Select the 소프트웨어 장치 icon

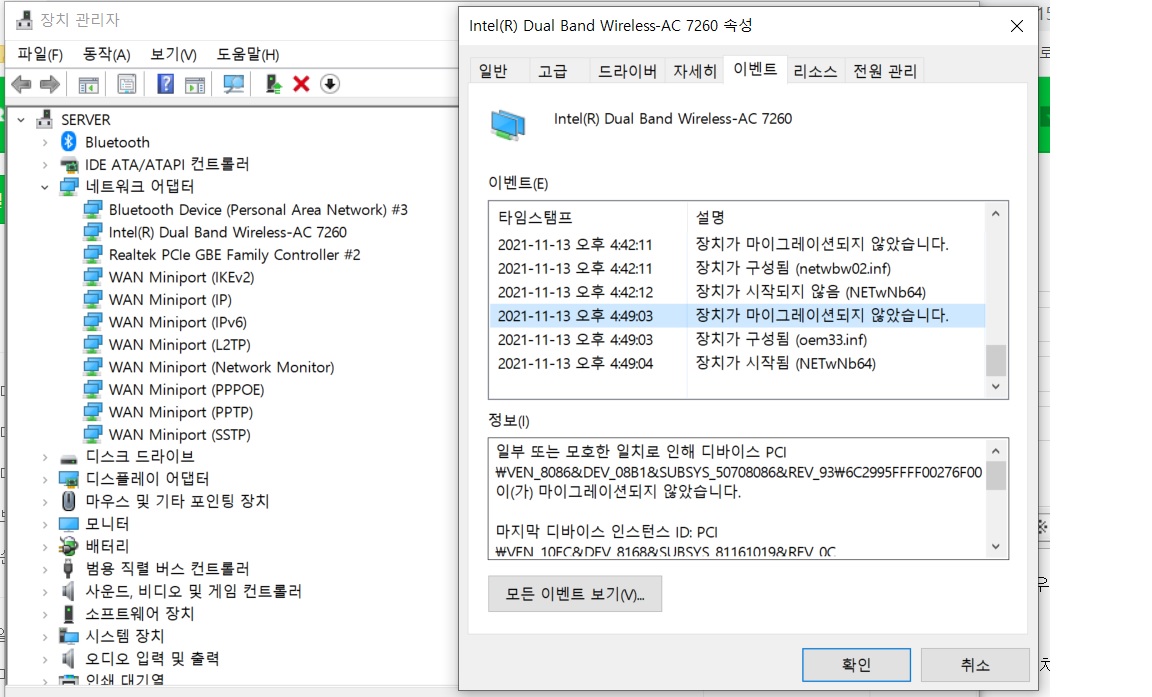click(69, 614)
